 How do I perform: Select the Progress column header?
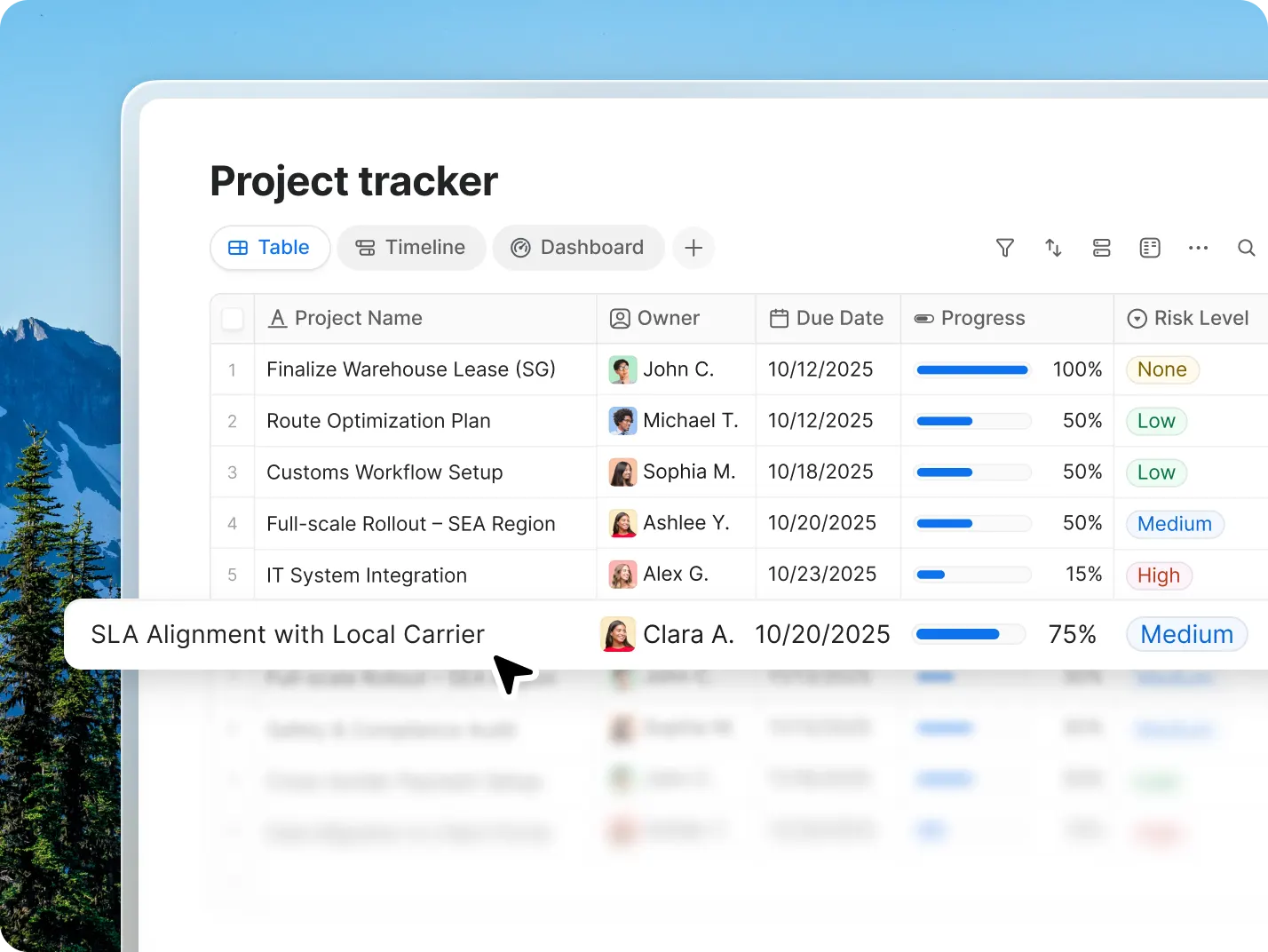coord(1007,319)
